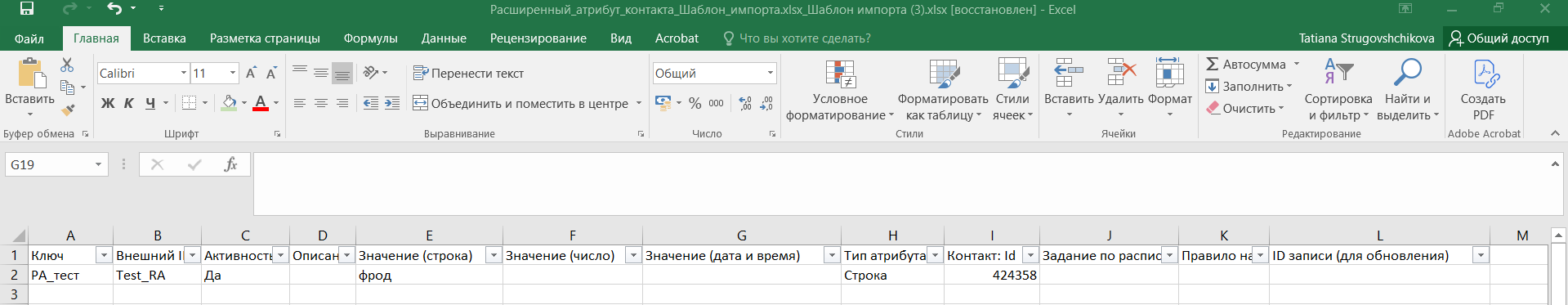This screenshot has height=305, width=1568.
Task: Increase font size with large A icon
Action: 251,73
